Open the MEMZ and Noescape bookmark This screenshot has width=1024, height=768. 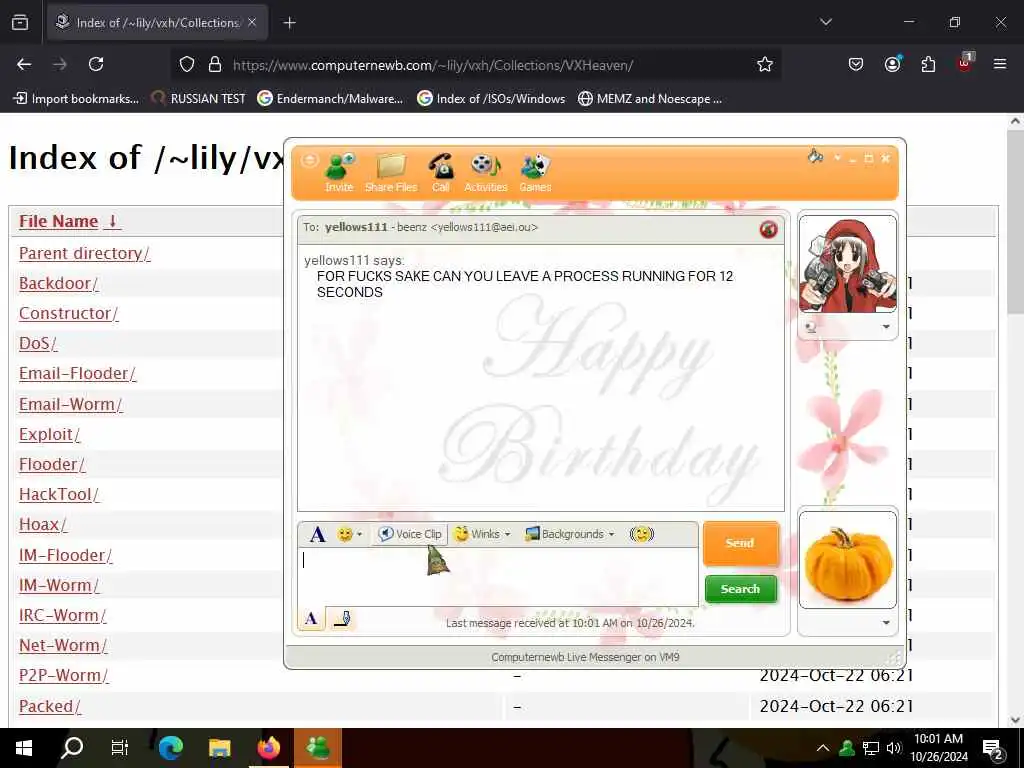coord(650,99)
